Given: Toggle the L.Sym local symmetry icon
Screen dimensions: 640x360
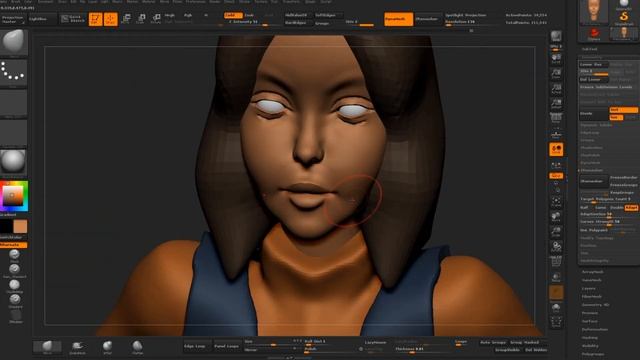Looking at the screenshot, I should coord(556,165).
